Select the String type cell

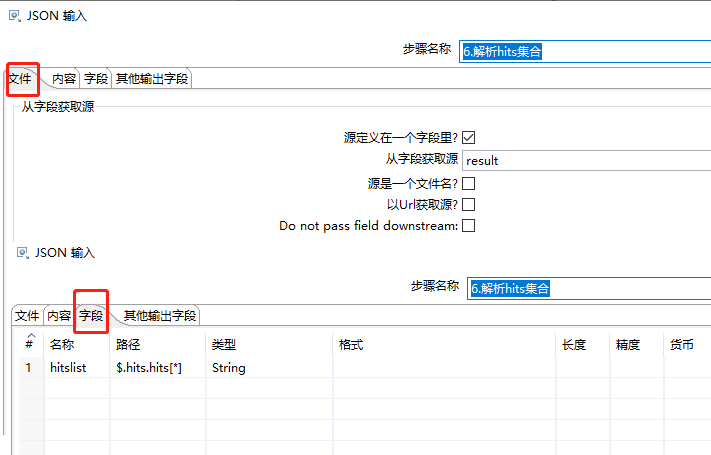[x=269, y=367]
